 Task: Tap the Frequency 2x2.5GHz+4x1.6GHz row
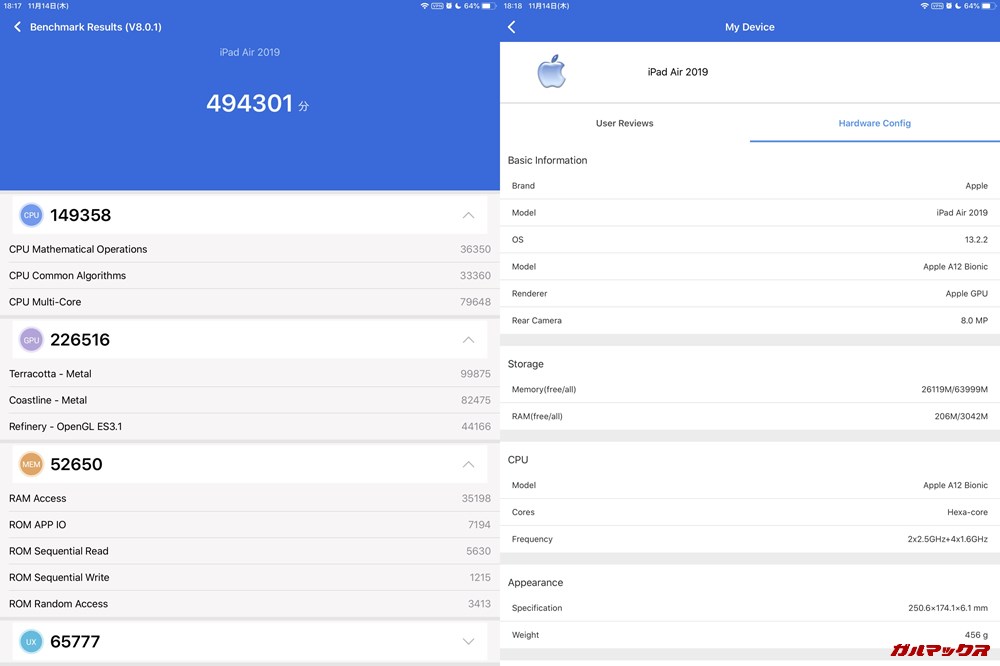750,539
